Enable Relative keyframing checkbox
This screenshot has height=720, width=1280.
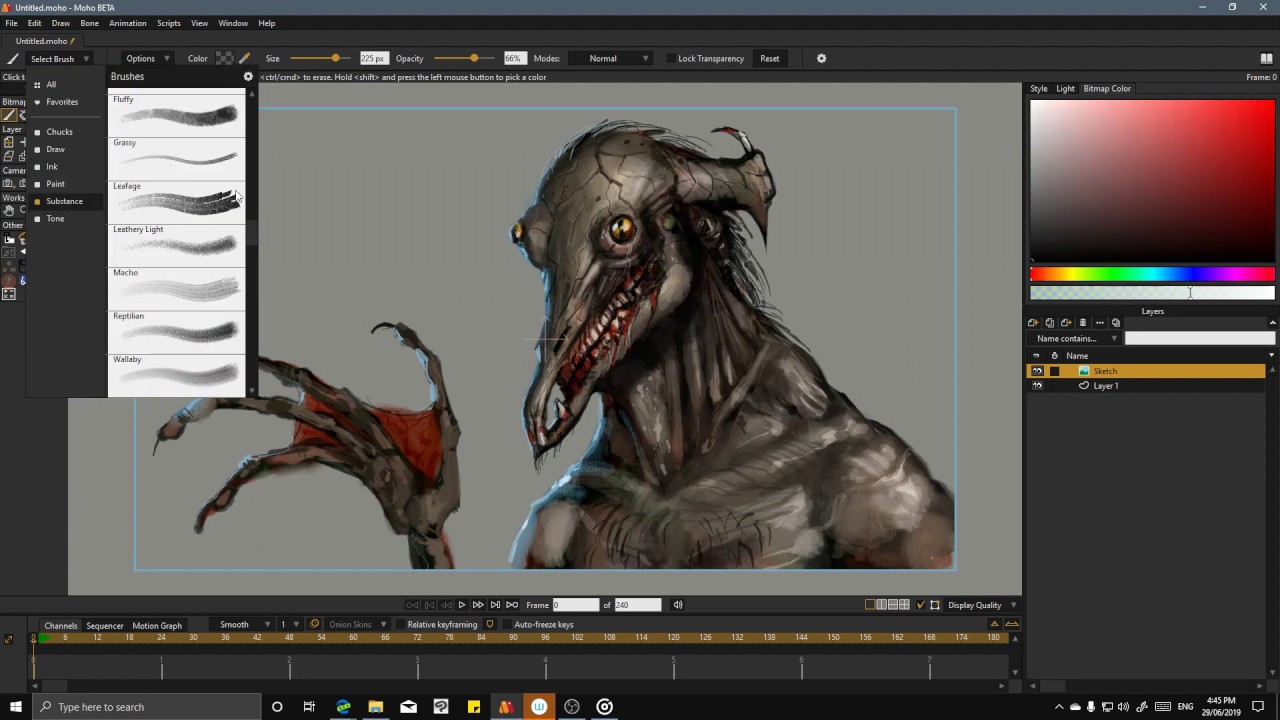[x=401, y=625]
